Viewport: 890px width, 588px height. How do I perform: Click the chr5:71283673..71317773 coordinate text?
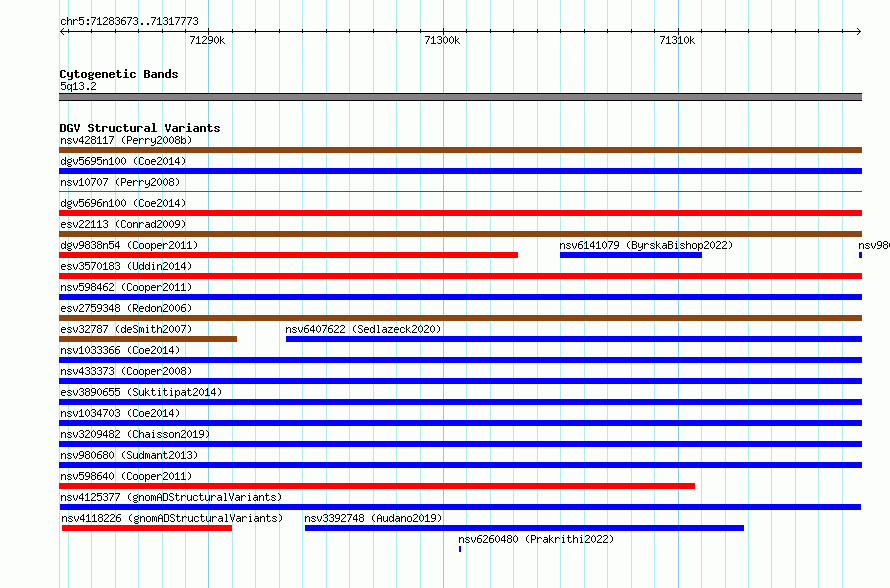(x=129, y=21)
